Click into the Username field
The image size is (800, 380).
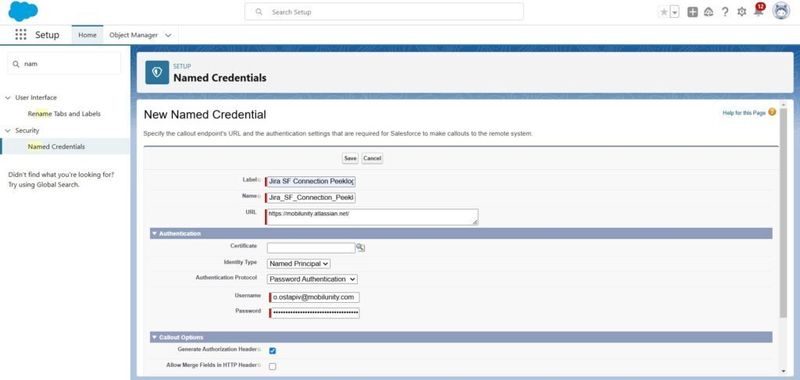[x=315, y=297]
